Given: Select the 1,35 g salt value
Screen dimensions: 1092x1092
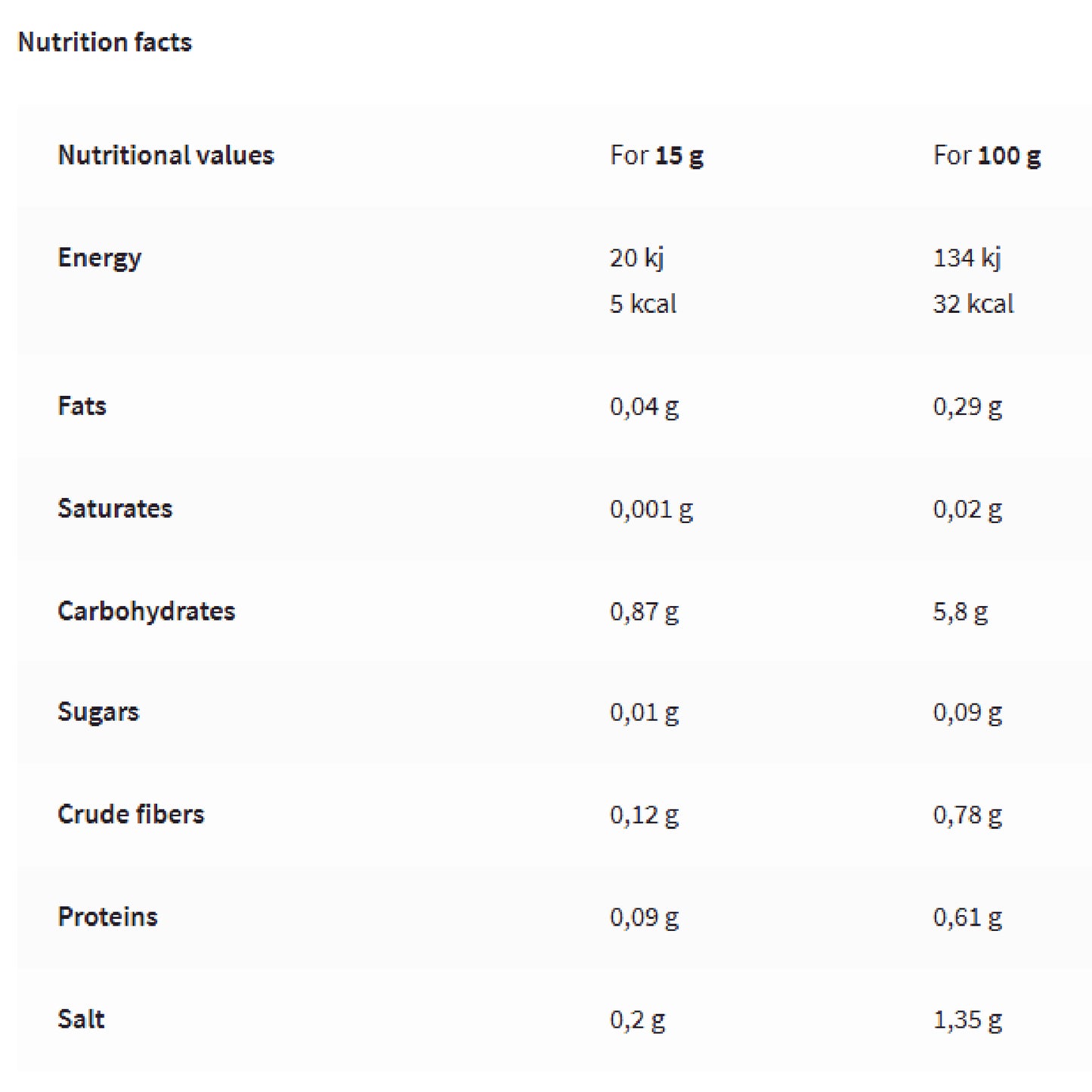Looking at the screenshot, I should [967, 1020].
